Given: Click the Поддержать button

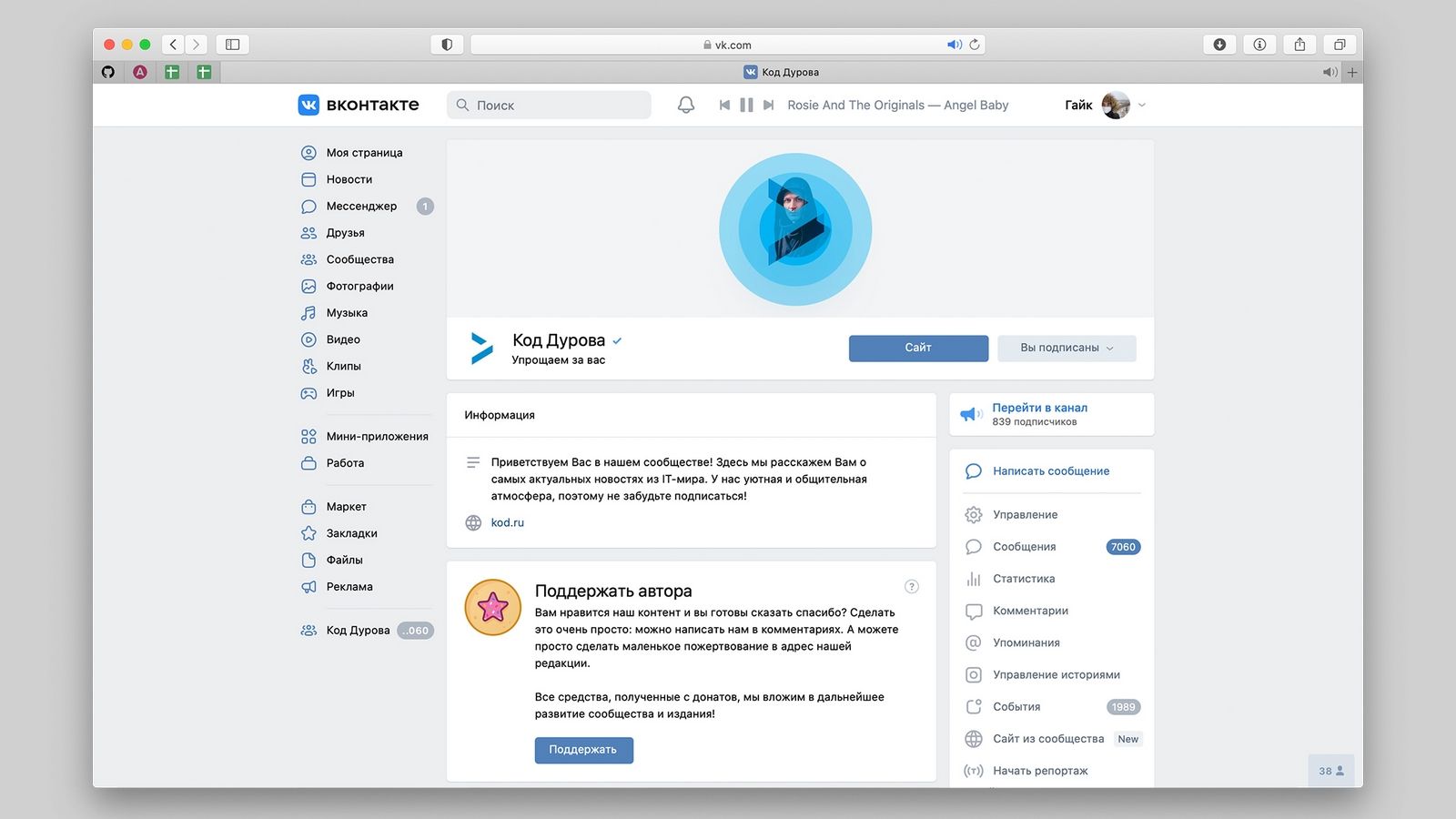Looking at the screenshot, I should (x=583, y=750).
